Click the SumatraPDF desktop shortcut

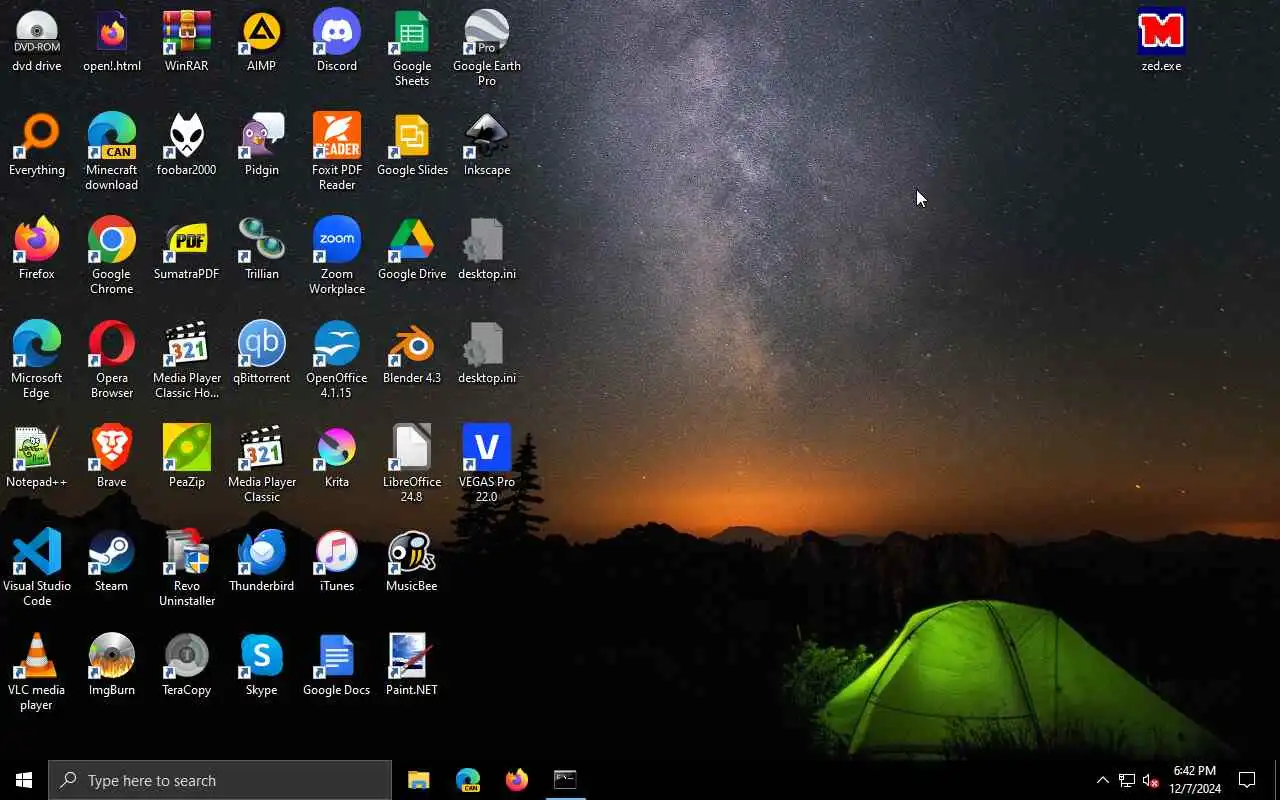point(187,249)
